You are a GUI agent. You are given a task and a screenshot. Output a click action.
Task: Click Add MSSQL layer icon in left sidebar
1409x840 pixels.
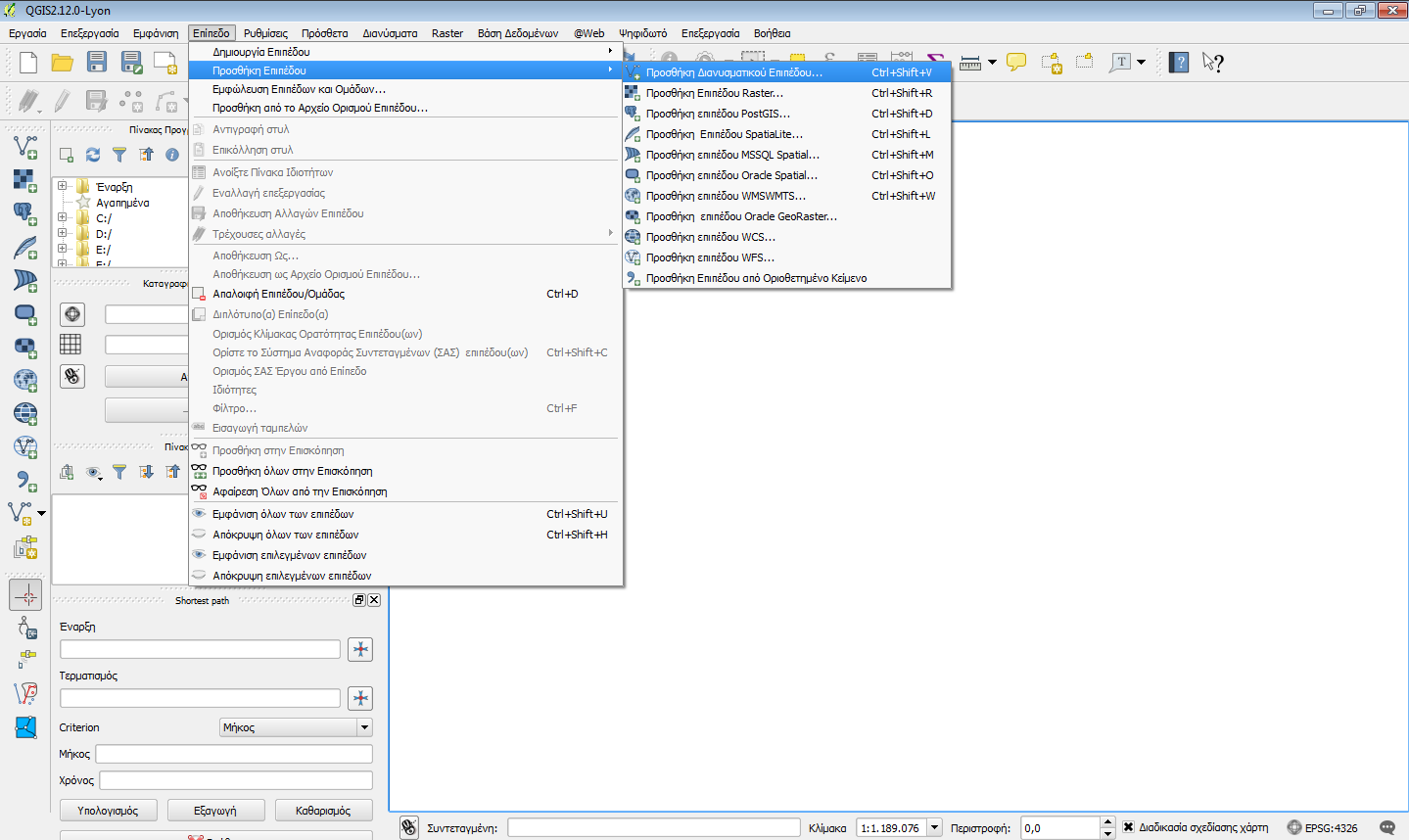click(x=25, y=279)
